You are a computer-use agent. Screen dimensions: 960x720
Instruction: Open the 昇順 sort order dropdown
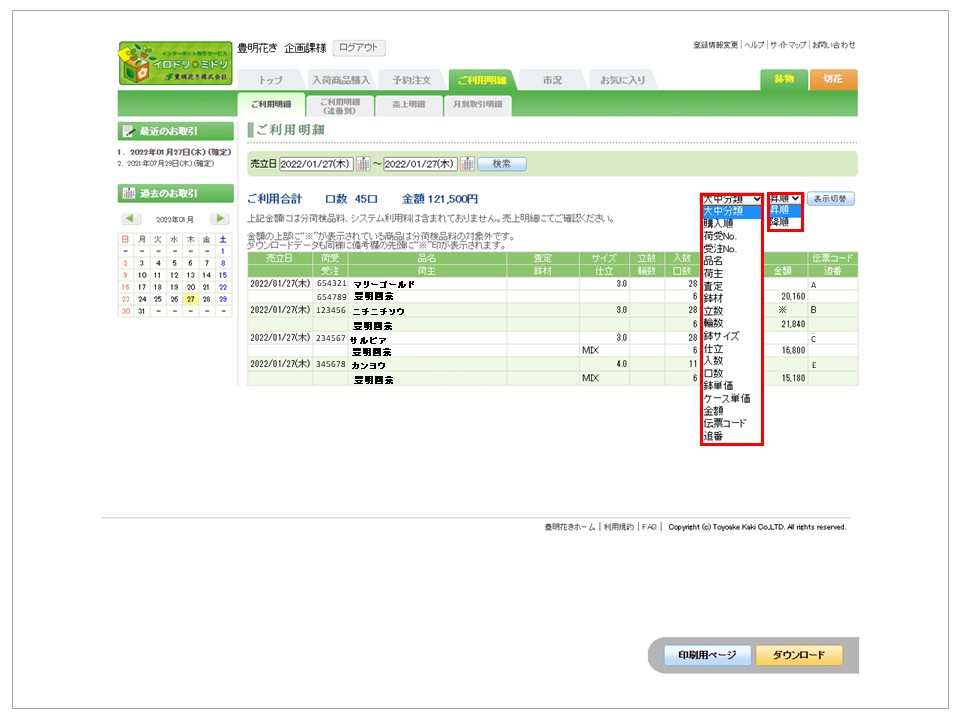pos(785,199)
